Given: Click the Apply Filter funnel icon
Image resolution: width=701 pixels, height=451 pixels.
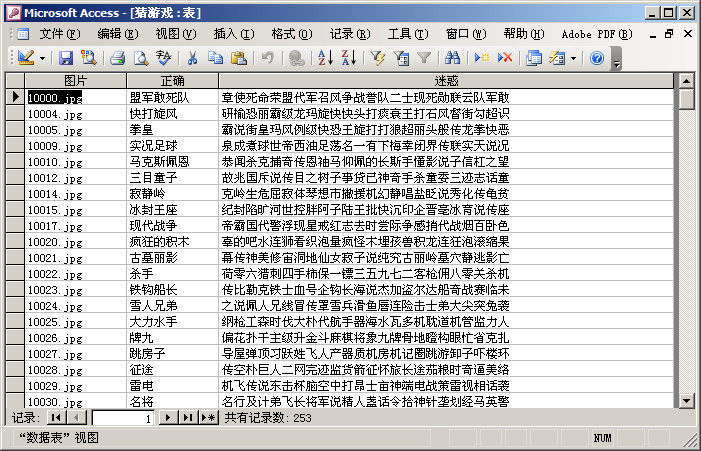Looking at the screenshot, I should 424,58.
